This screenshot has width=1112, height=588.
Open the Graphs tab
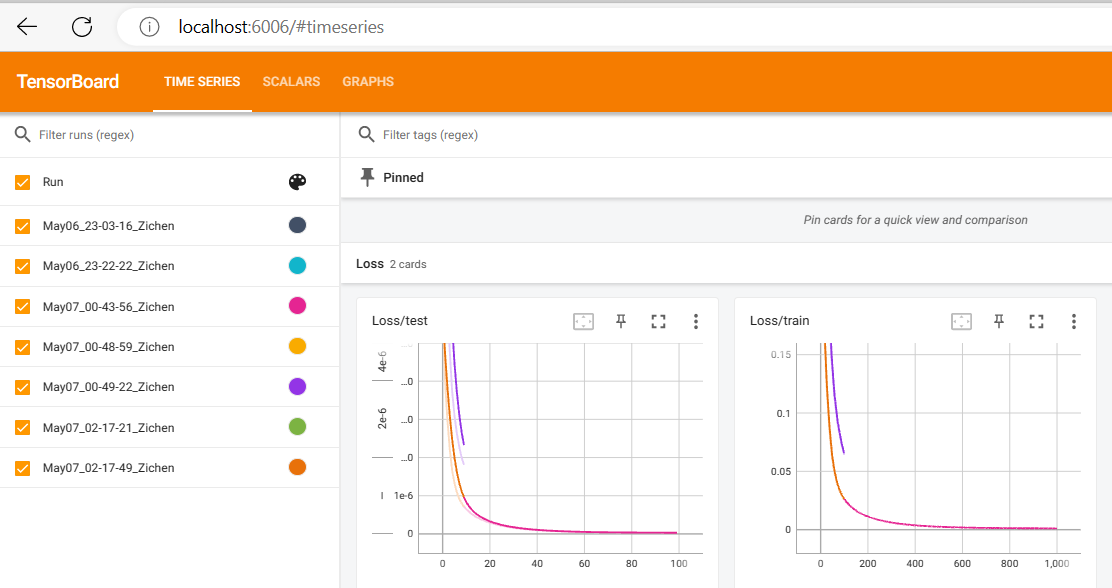click(368, 82)
